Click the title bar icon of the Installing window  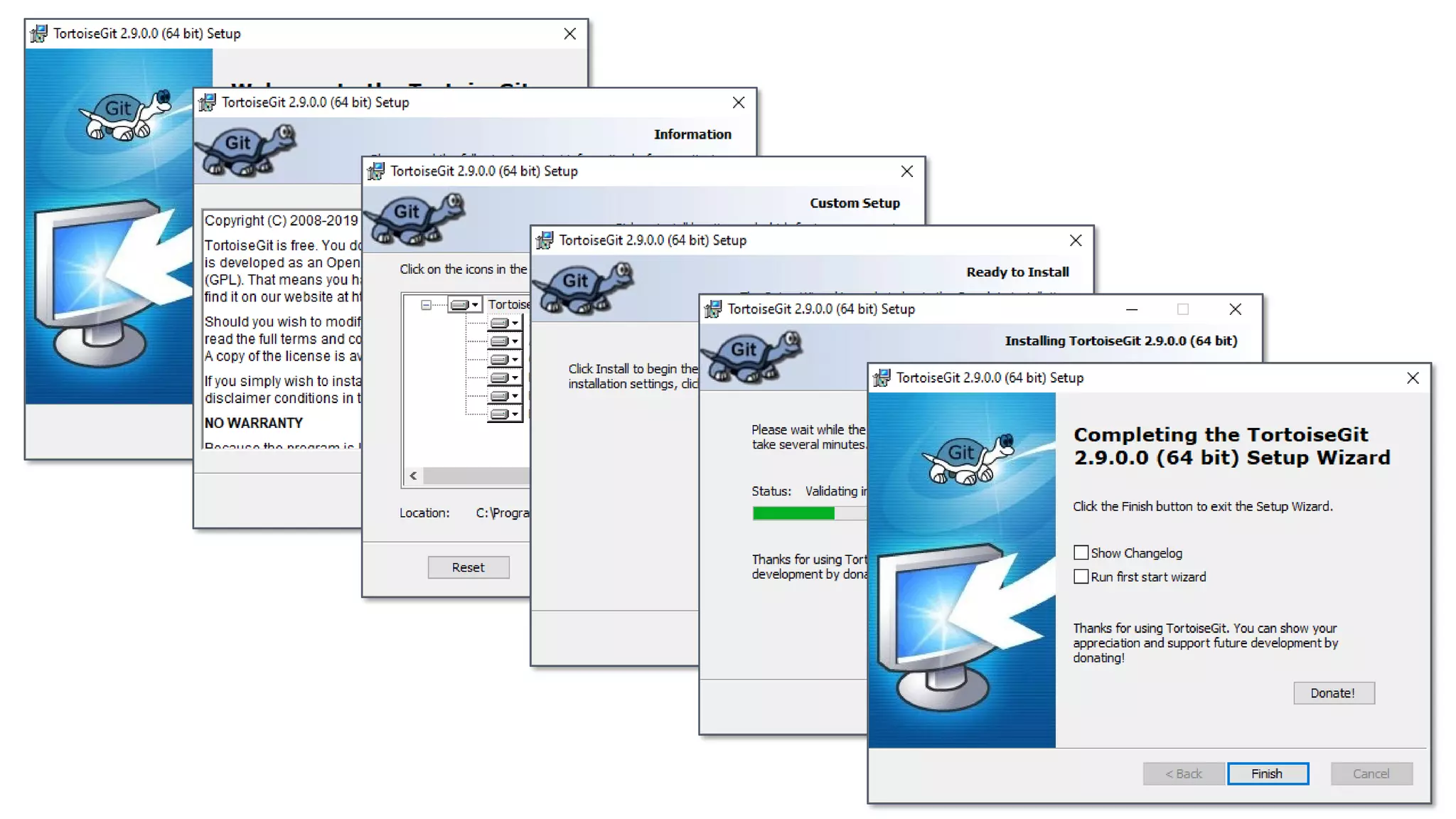coord(712,309)
